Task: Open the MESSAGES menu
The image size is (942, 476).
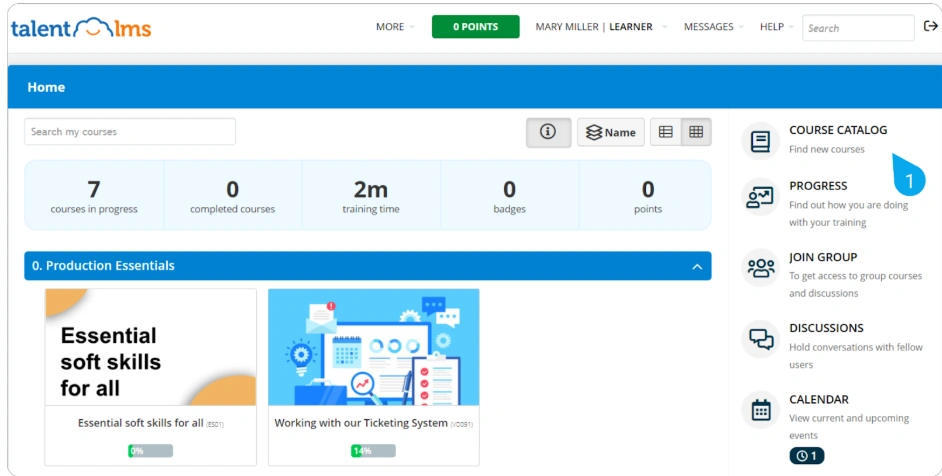Action: pyautogui.click(x=708, y=27)
